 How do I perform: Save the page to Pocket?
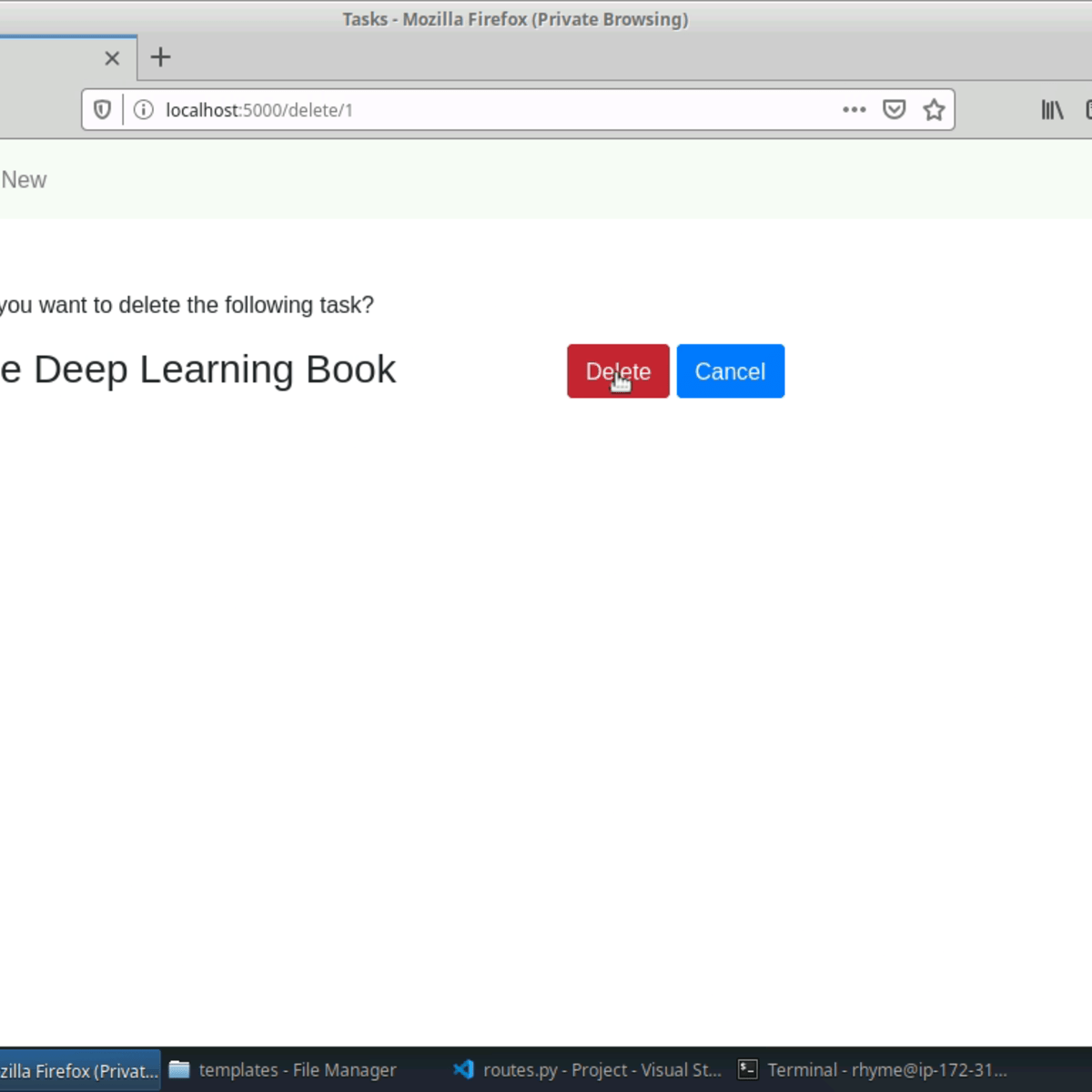[895, 109]
